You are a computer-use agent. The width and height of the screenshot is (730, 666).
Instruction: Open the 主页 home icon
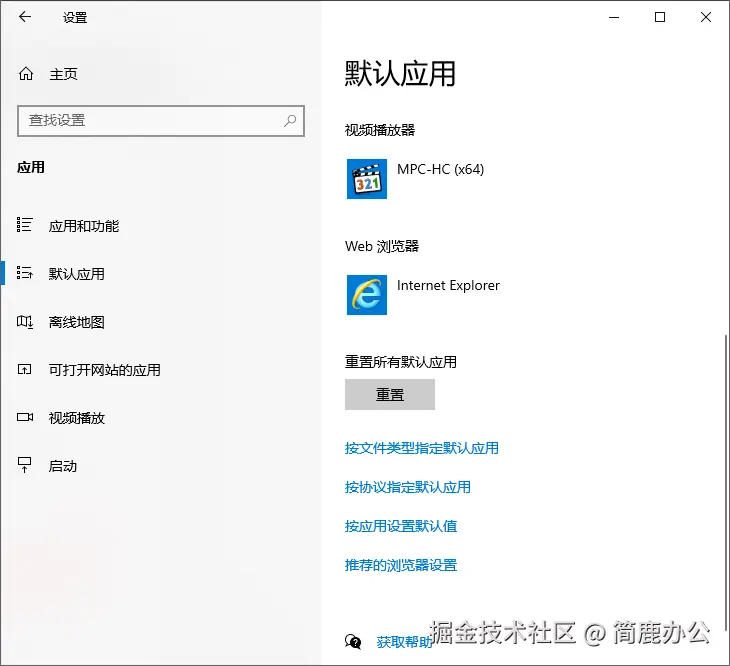pyautogui.click(x=26, y=74)
